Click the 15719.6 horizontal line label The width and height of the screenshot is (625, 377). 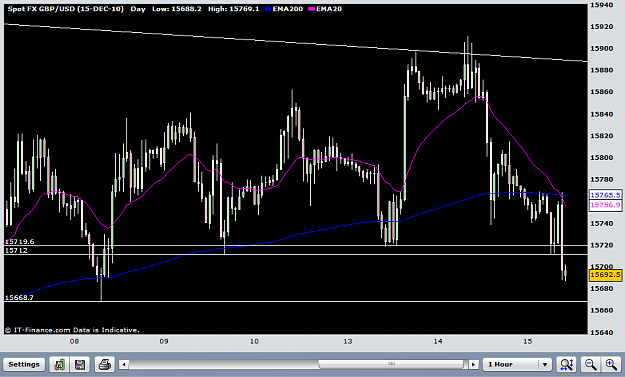point(19,242)
